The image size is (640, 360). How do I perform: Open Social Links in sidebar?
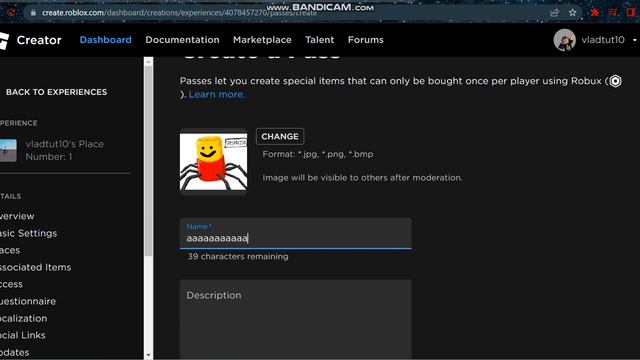click(x=23, y=335)
